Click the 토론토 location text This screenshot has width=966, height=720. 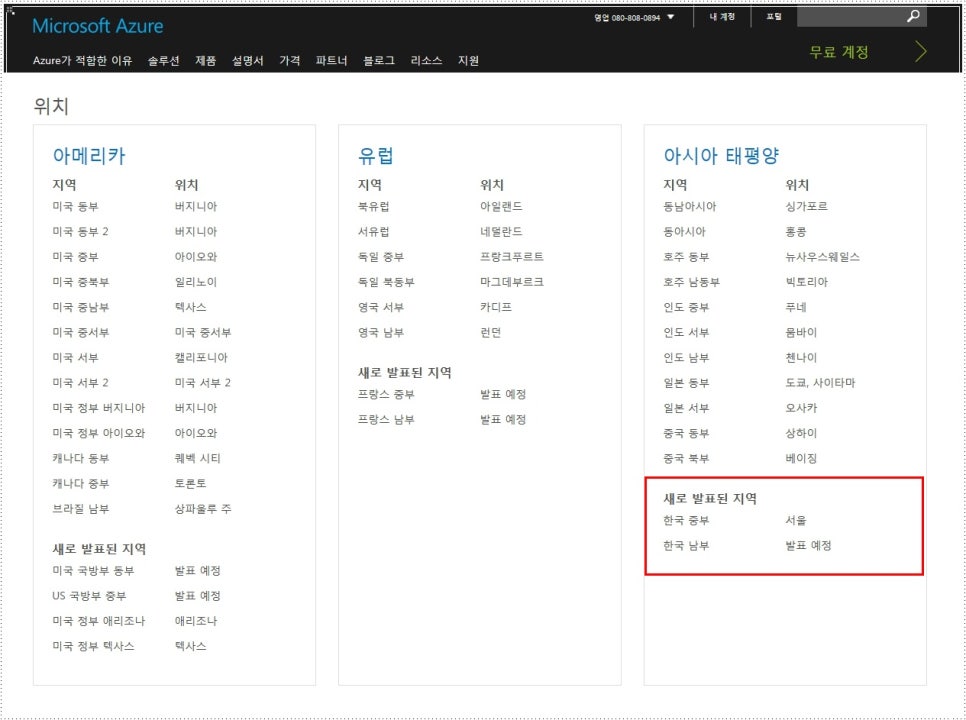coord(190,484)
